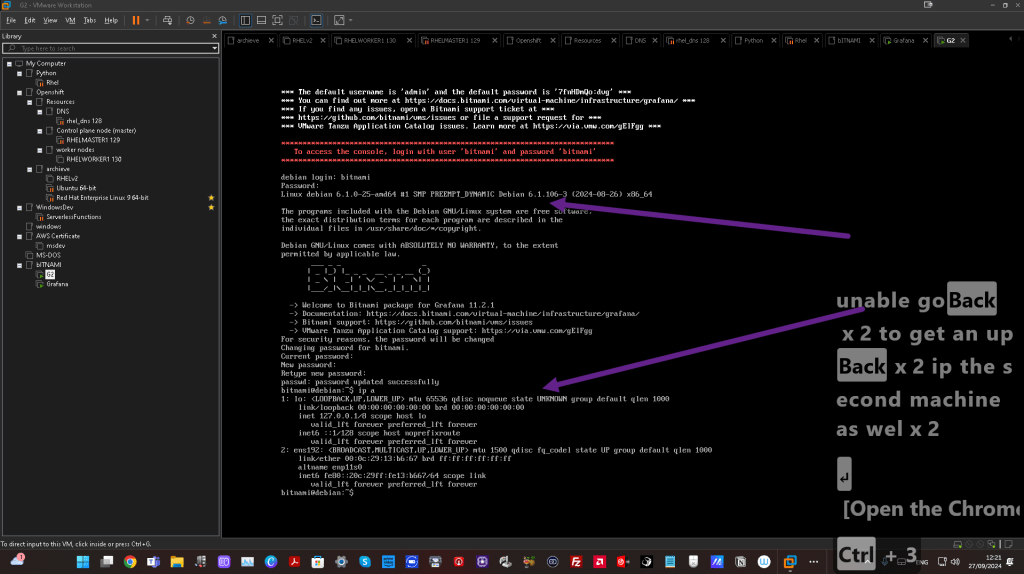Switch to the archieve tab
This screenshot has width=1024, height=574.
248,40
